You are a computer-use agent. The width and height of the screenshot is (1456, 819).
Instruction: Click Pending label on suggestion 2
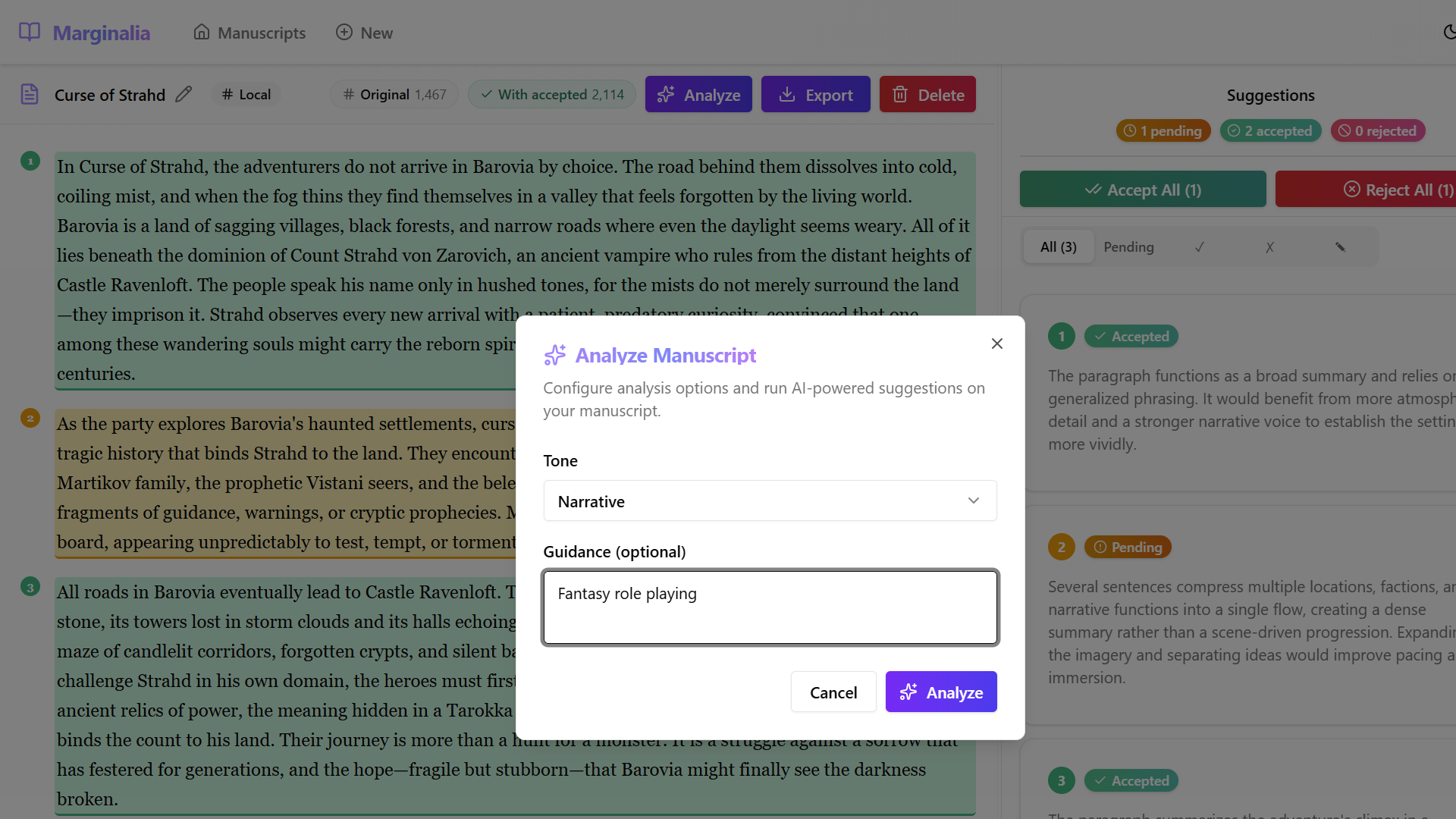click(x=1128, y=547)
